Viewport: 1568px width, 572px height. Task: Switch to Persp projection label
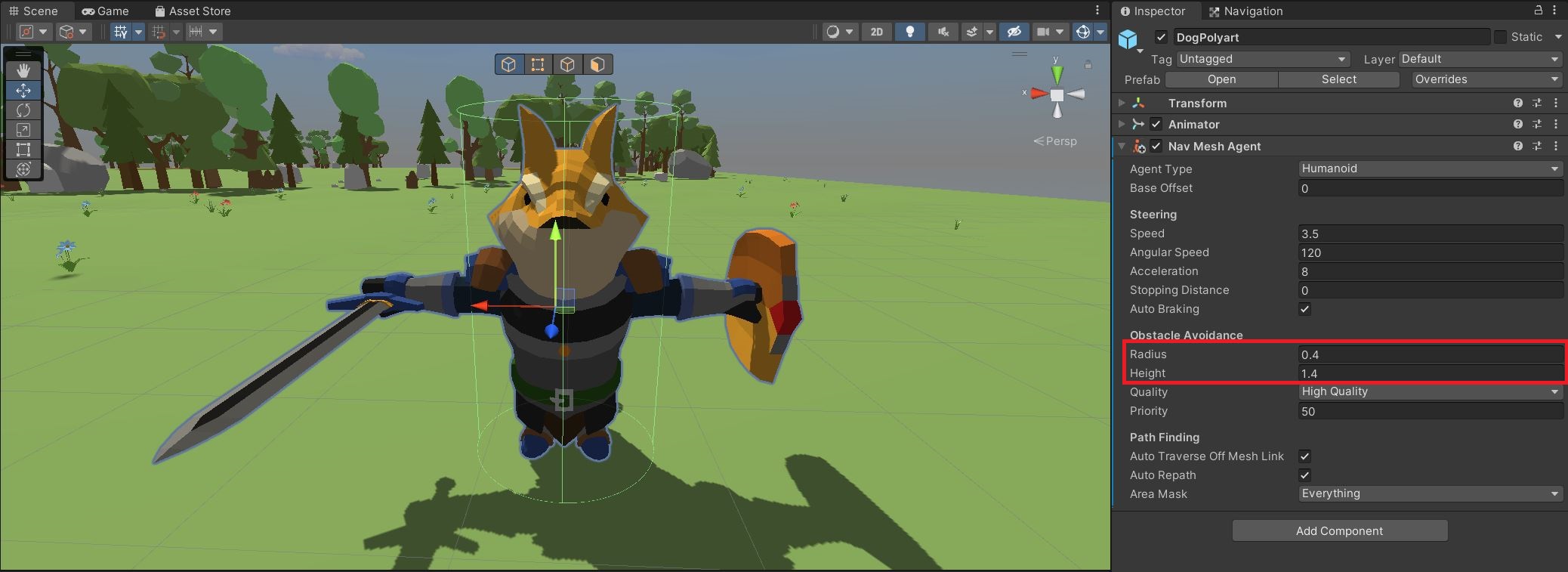(x=1055, y=141)
